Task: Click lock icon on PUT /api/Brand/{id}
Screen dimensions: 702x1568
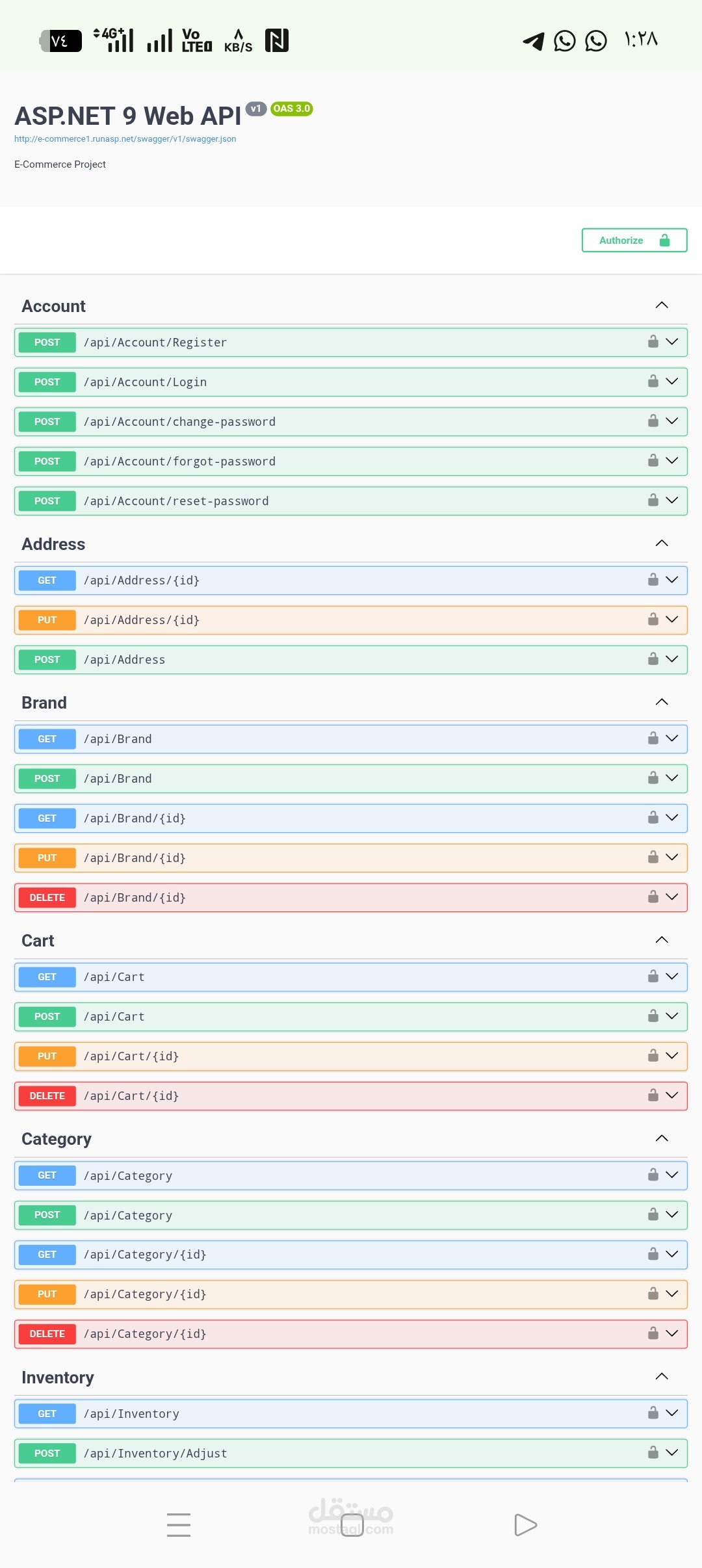Action: click(653, 857)
